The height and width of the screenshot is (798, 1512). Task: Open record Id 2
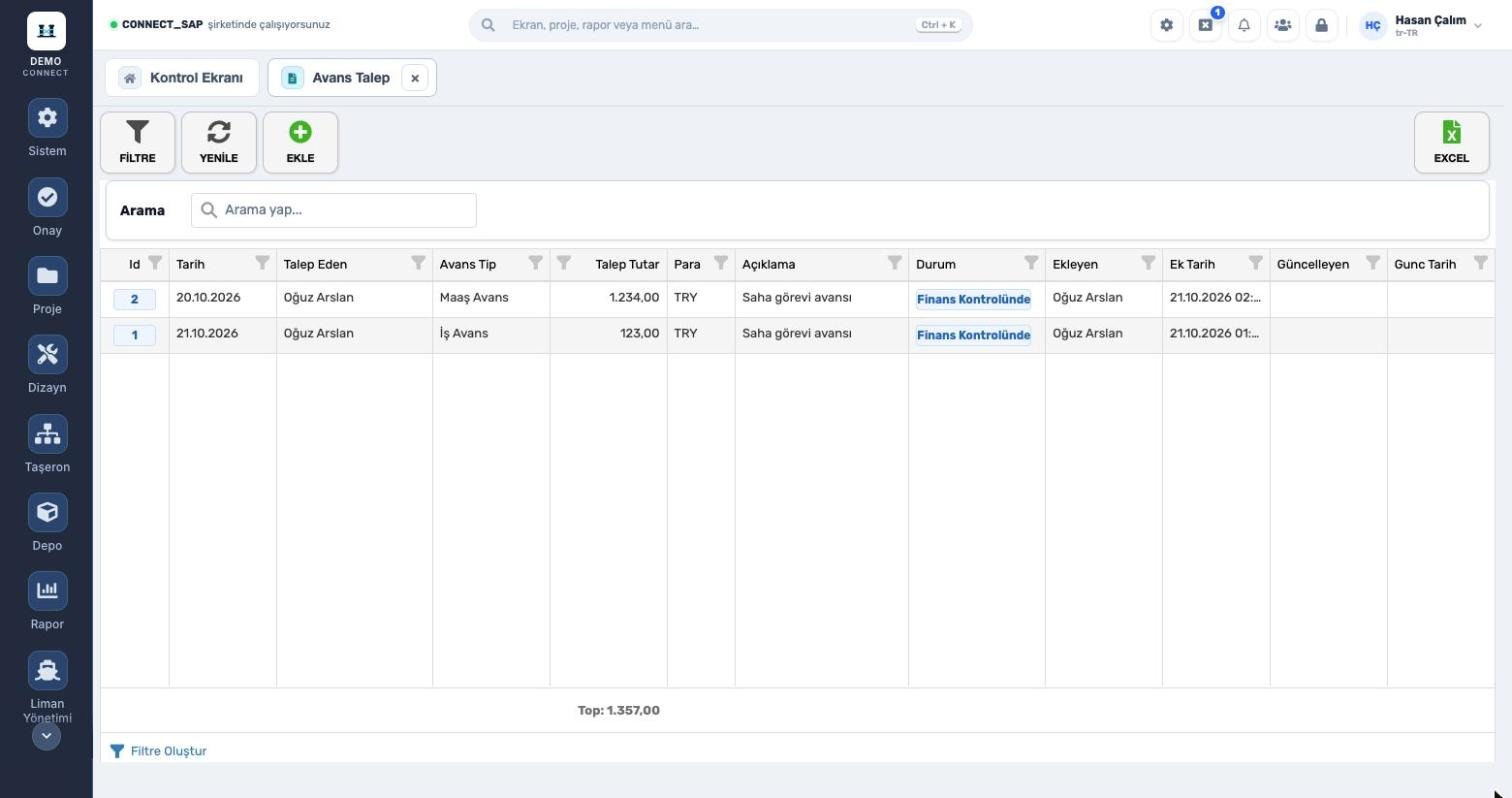pos(134,299)
